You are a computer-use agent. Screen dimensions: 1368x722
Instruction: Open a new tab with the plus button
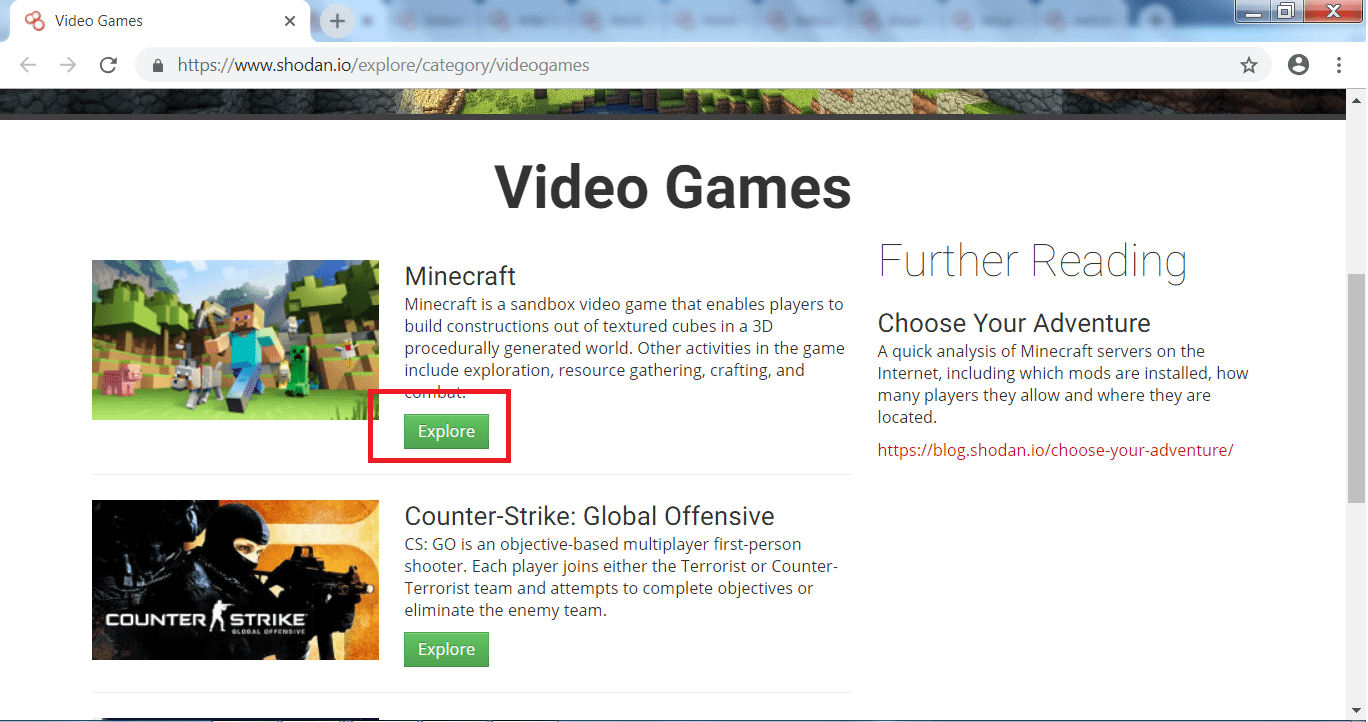pyautogui.click(x=338, y=21)
